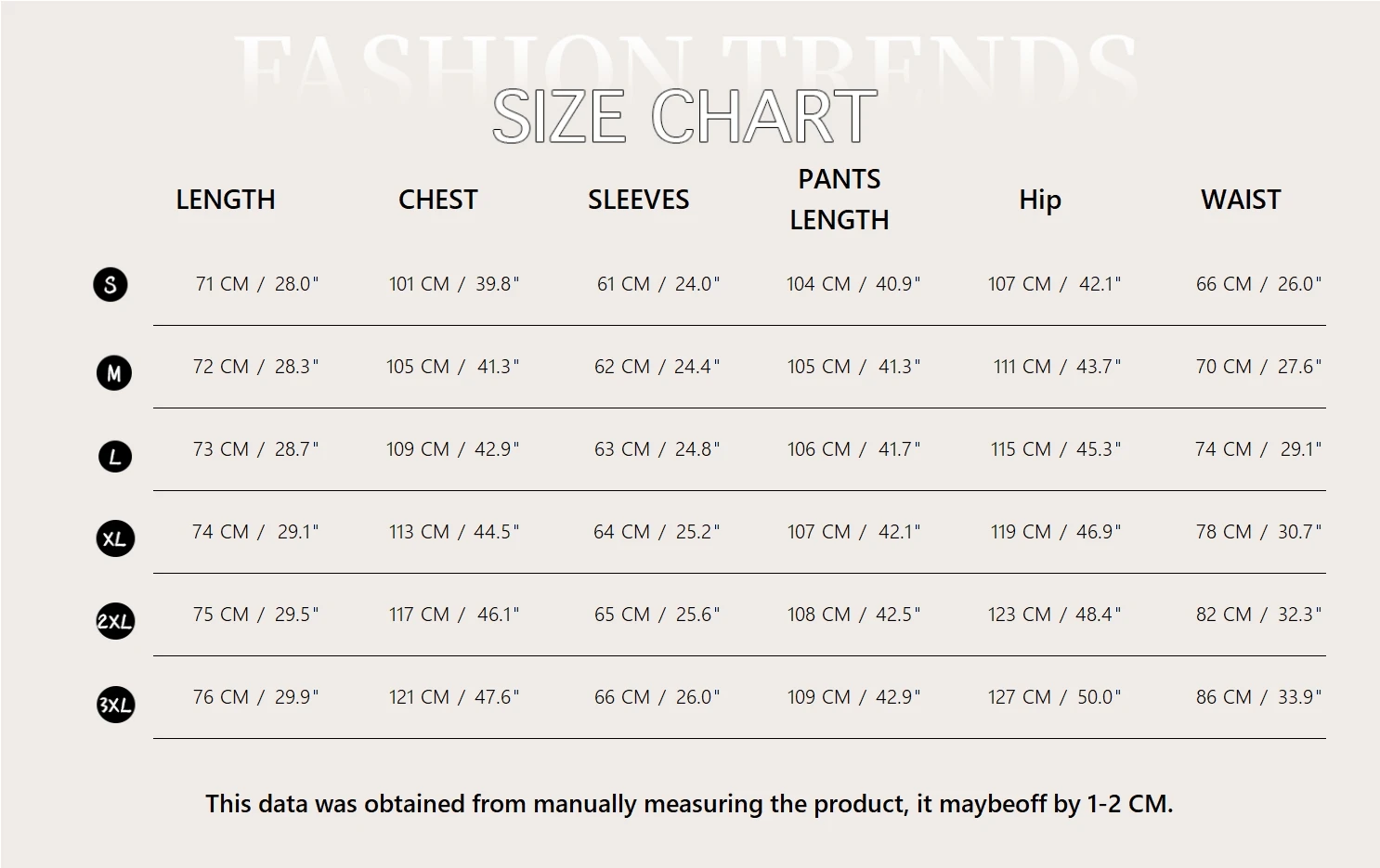This screenshot has height=868, width=1380.
Task: Click the WAIST column header
Action: [1240, 200]
